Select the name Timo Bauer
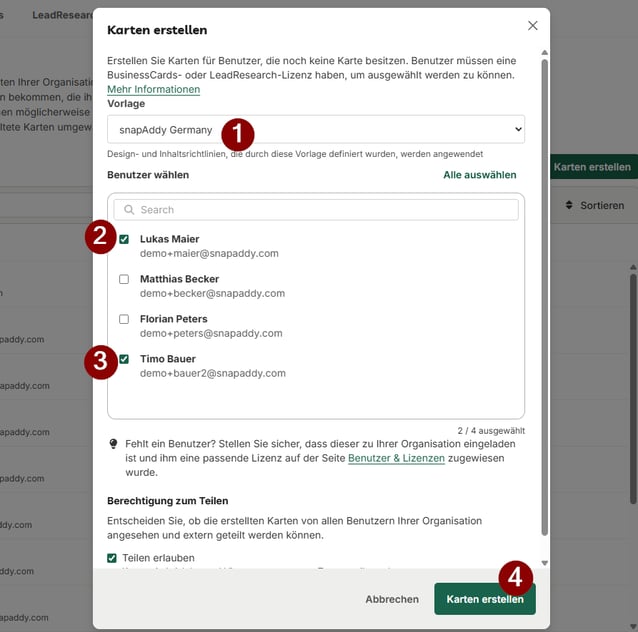The width and height of the screenshot is (638, 632). (x=168, y=359)
